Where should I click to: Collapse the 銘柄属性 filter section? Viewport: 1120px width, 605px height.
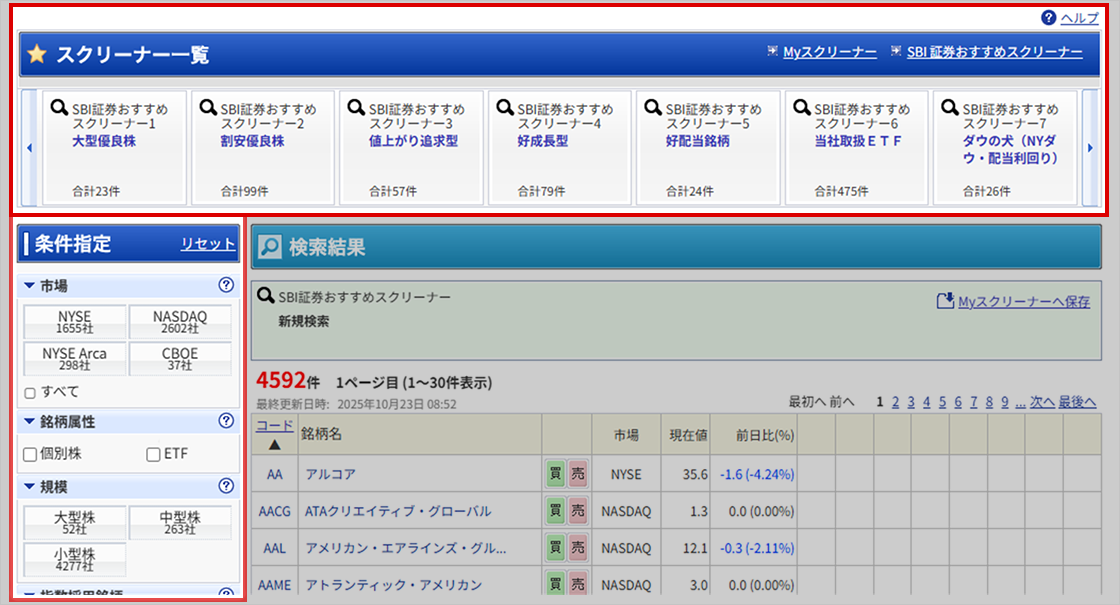[30, 422]
